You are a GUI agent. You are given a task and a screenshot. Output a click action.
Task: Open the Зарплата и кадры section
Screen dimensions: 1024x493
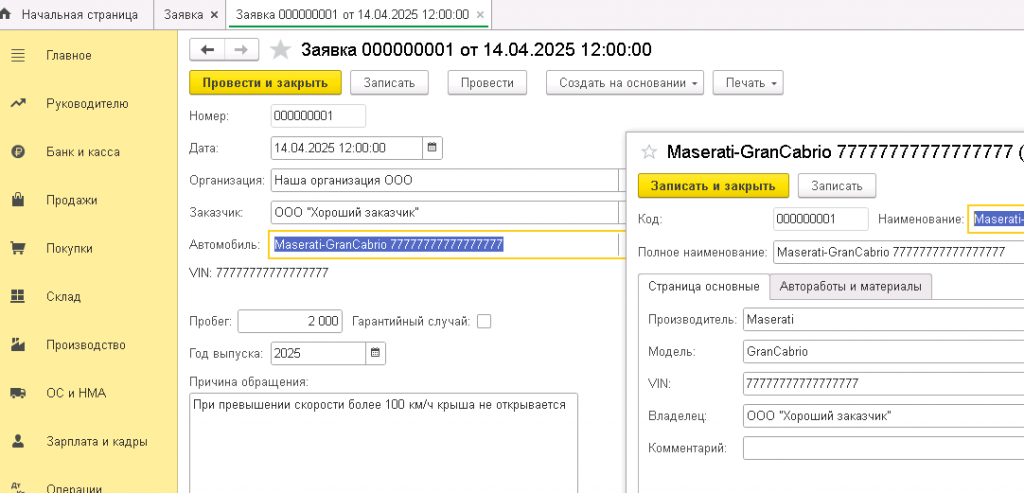click(x=97, y=441)
